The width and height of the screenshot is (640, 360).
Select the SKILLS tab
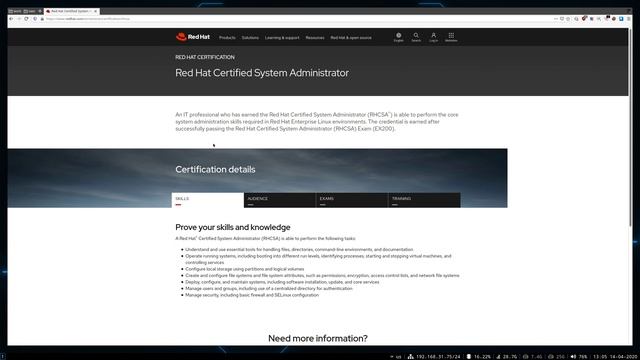pyautogui.click(x=208, y=200)
